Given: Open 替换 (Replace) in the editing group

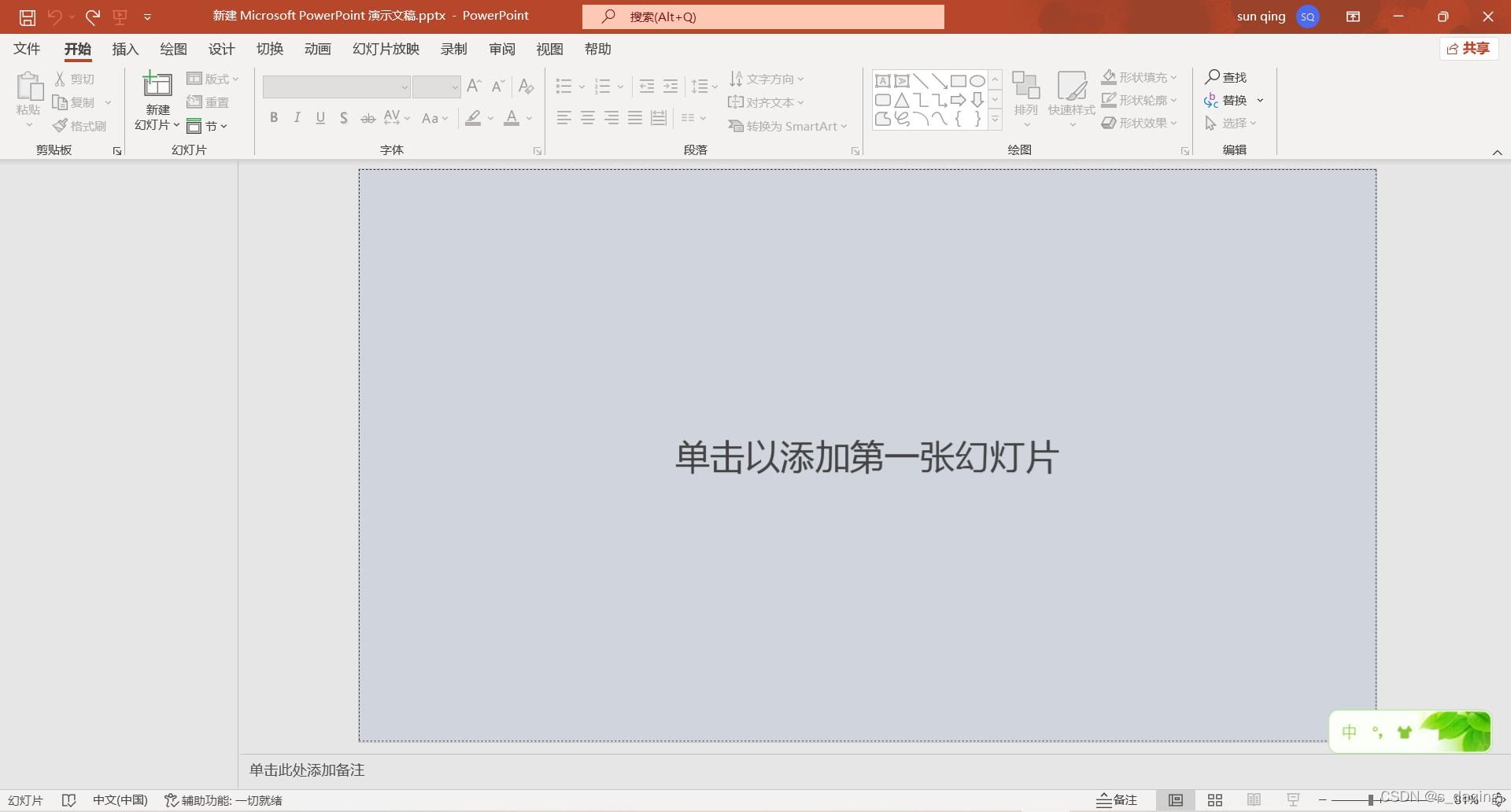Looking at the screenshot, I should 1236,100.
